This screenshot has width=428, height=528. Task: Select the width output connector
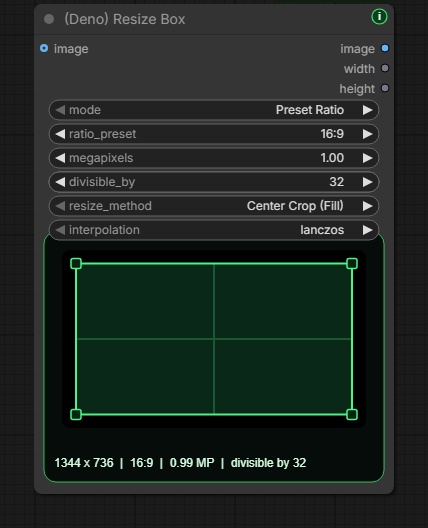pyautogui.click(x=385, y=68)
